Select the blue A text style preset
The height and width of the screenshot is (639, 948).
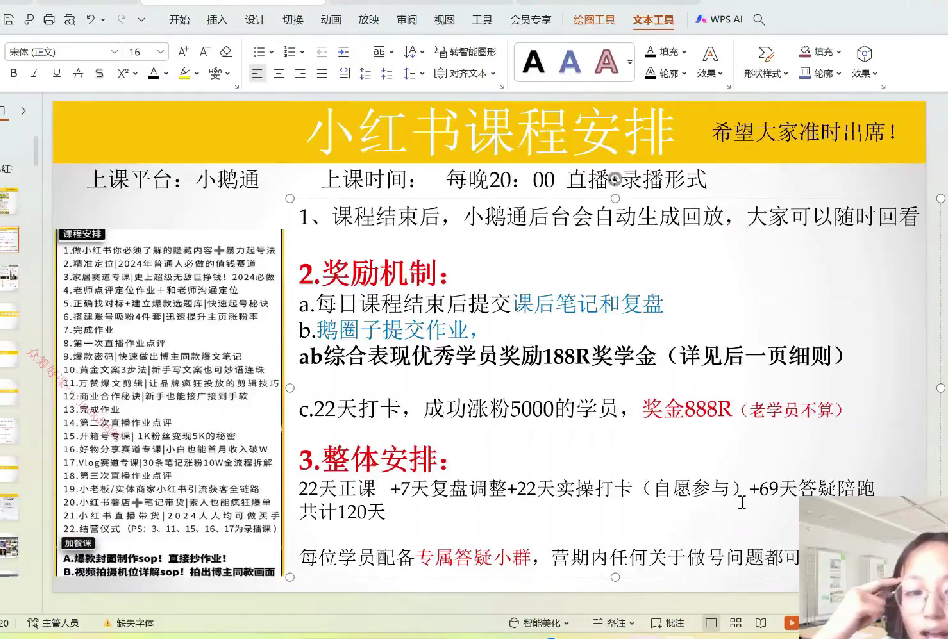(570, 62)
